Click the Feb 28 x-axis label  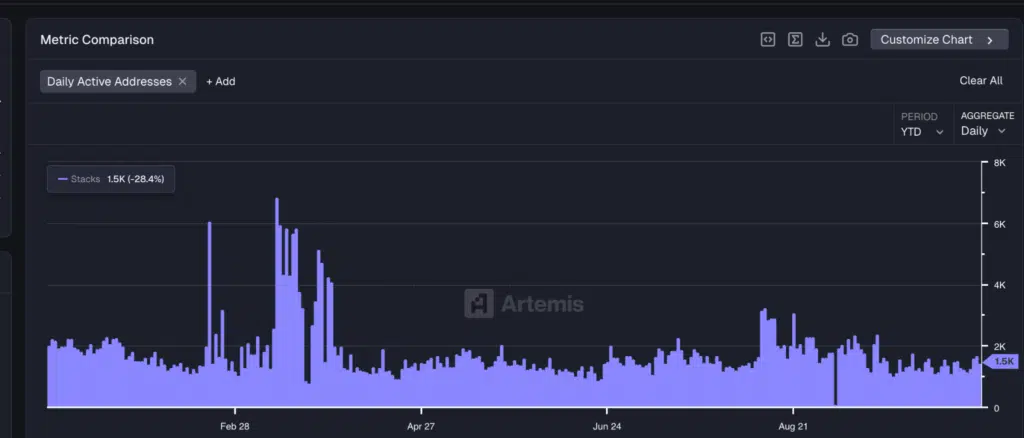coord(235,426)
